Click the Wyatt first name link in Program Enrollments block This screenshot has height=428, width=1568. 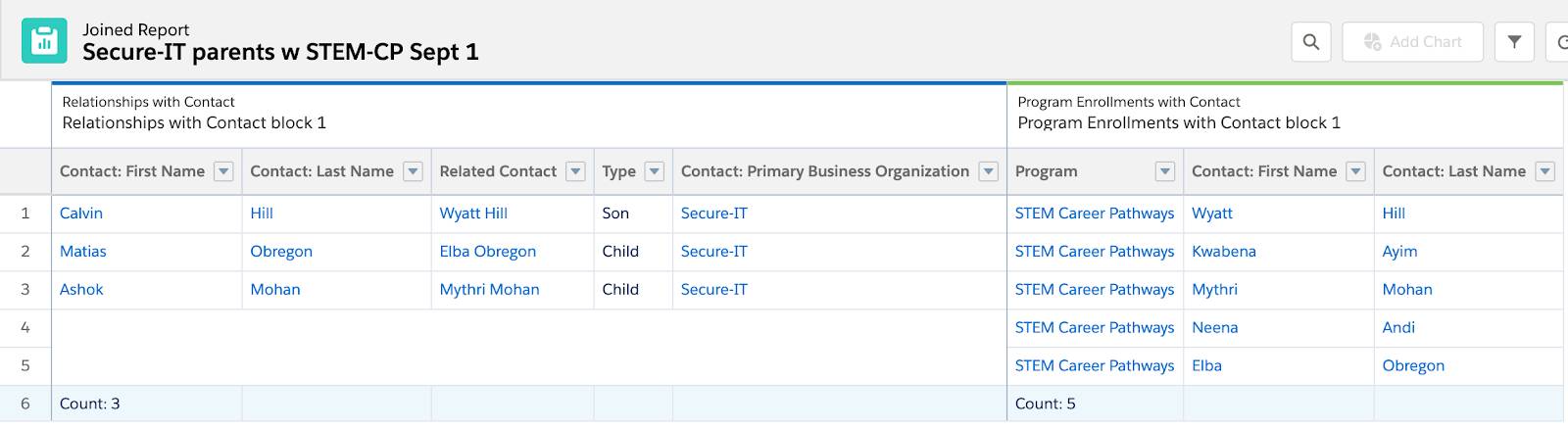pyautogui.click(x=1212, y=214)
